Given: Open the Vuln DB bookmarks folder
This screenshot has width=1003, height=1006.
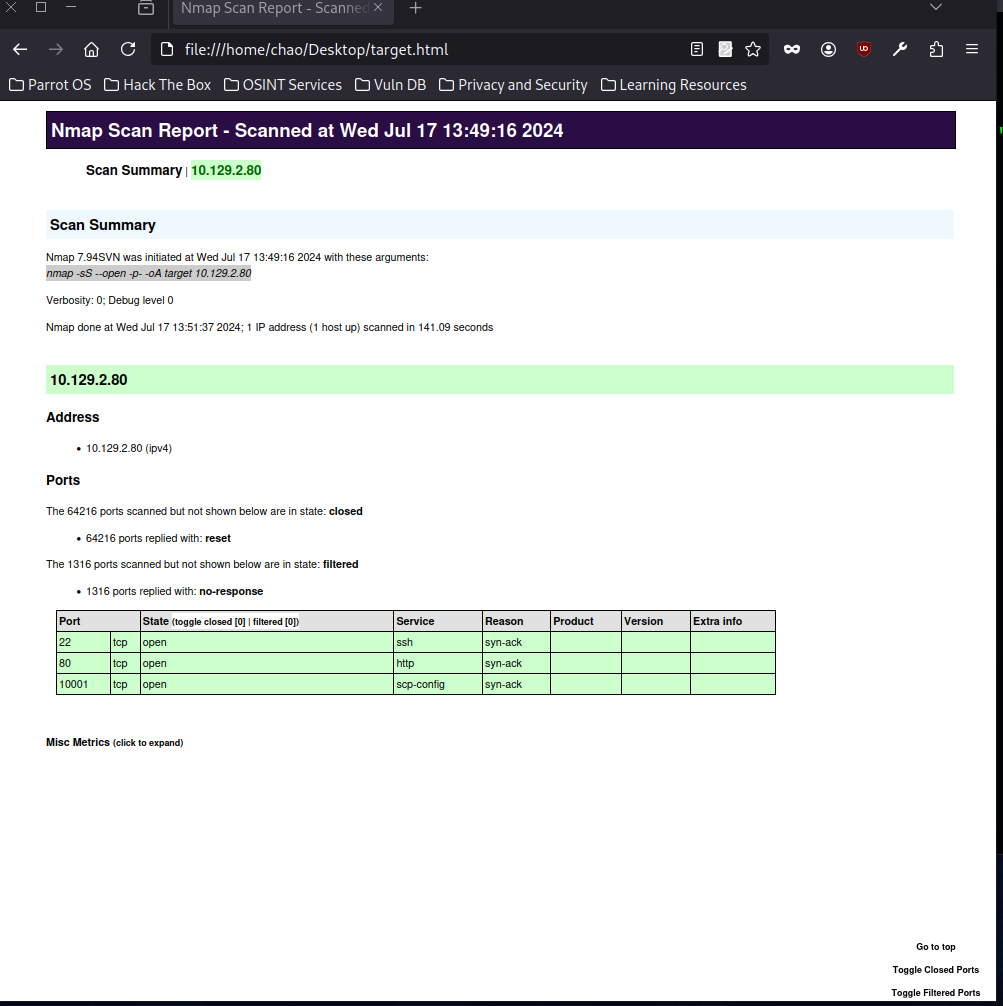Looking at the screenshot, I should [390, 85].
